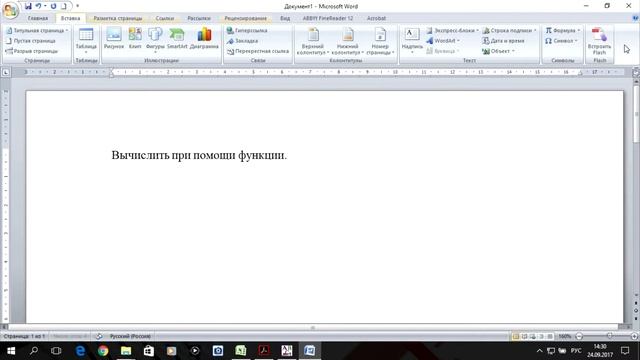Customize the Quick Access toolbar dropdown
The image size is (640, 360).
point(78,6)
